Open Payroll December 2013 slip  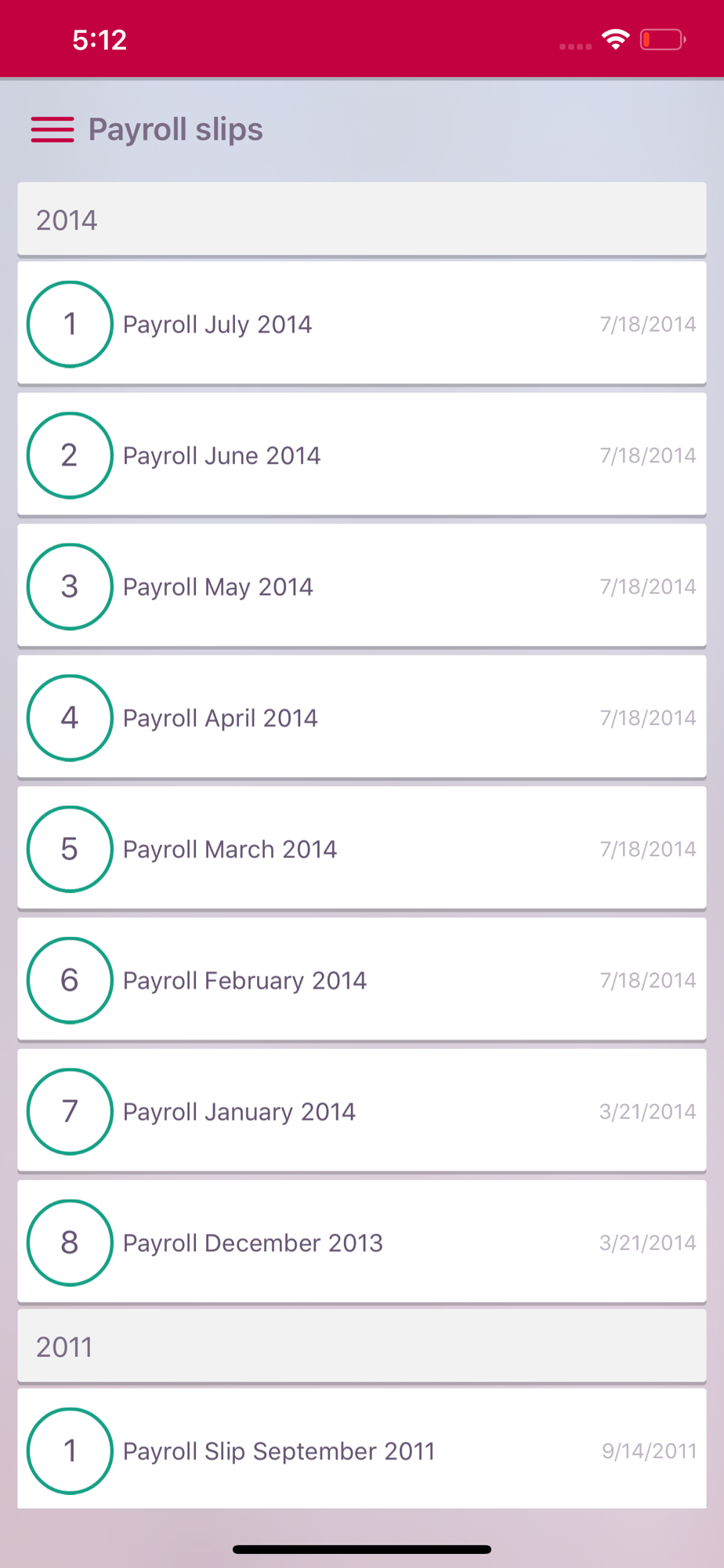point(362,1243)
